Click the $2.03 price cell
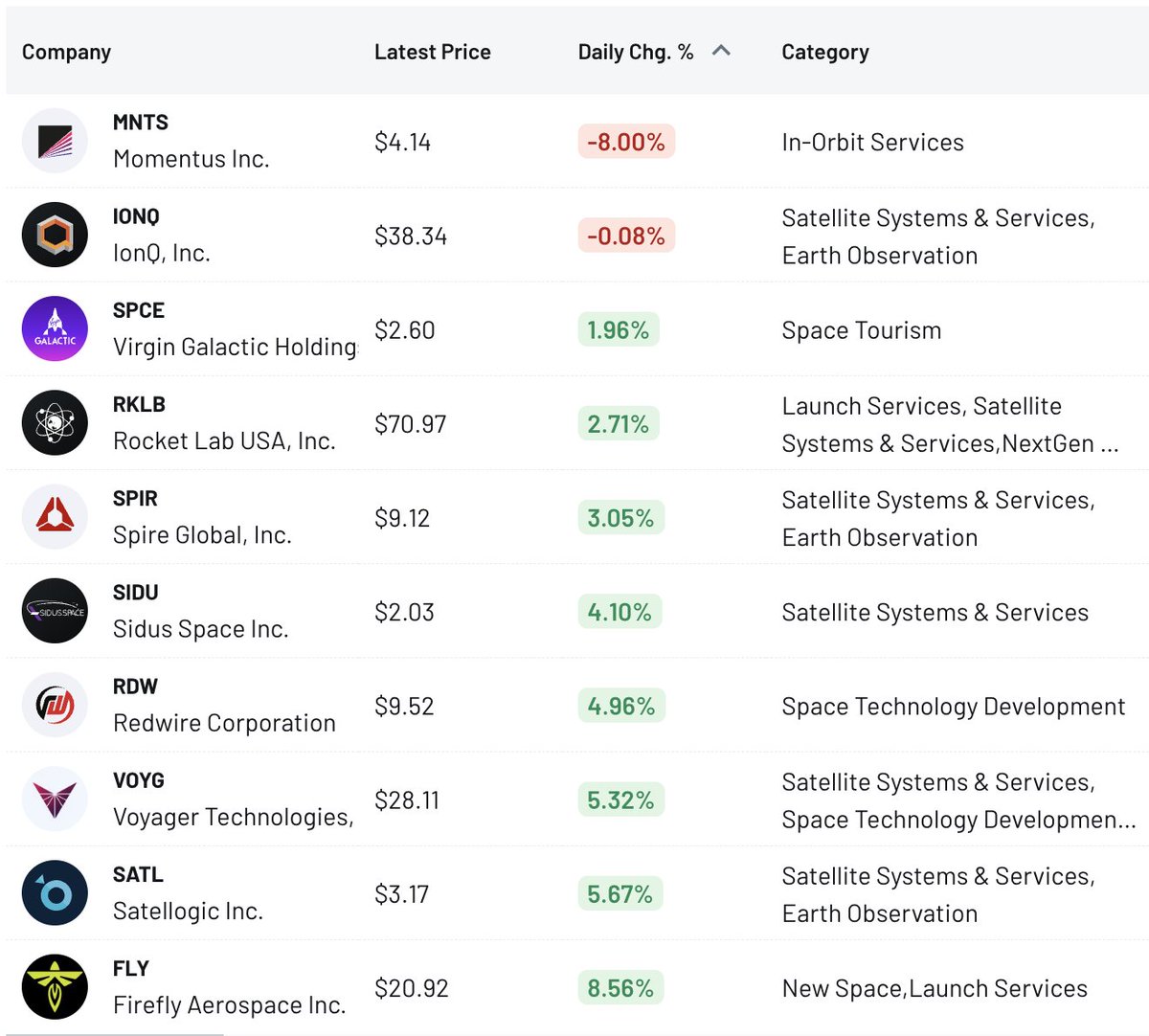The height and width of the screenshot is (1036, 1149). click(404, 612)
